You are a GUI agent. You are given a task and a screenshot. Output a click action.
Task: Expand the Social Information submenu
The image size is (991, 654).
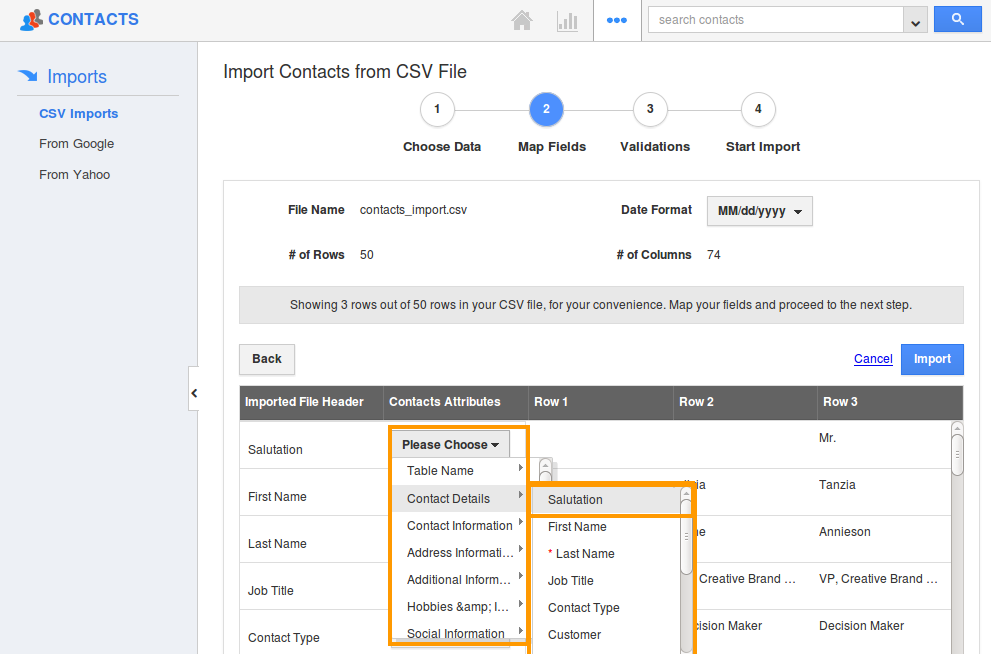[x=459, y=634]
